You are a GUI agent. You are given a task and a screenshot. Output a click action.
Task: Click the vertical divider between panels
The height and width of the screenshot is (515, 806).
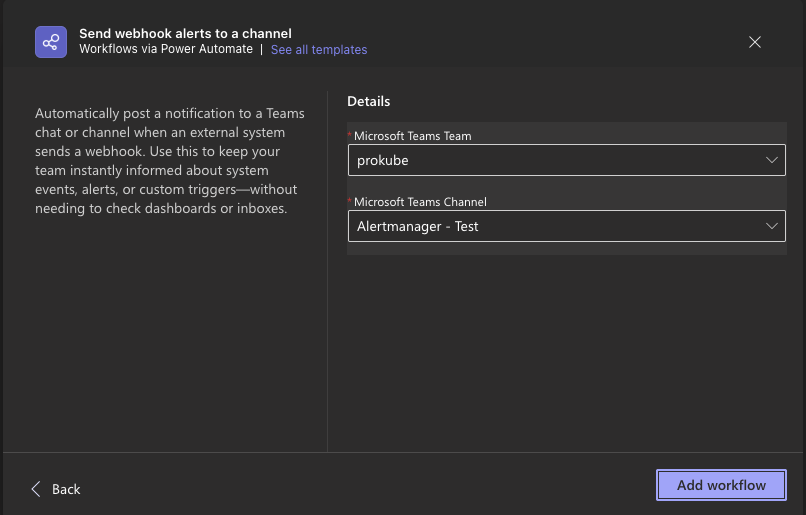(327, 270)
